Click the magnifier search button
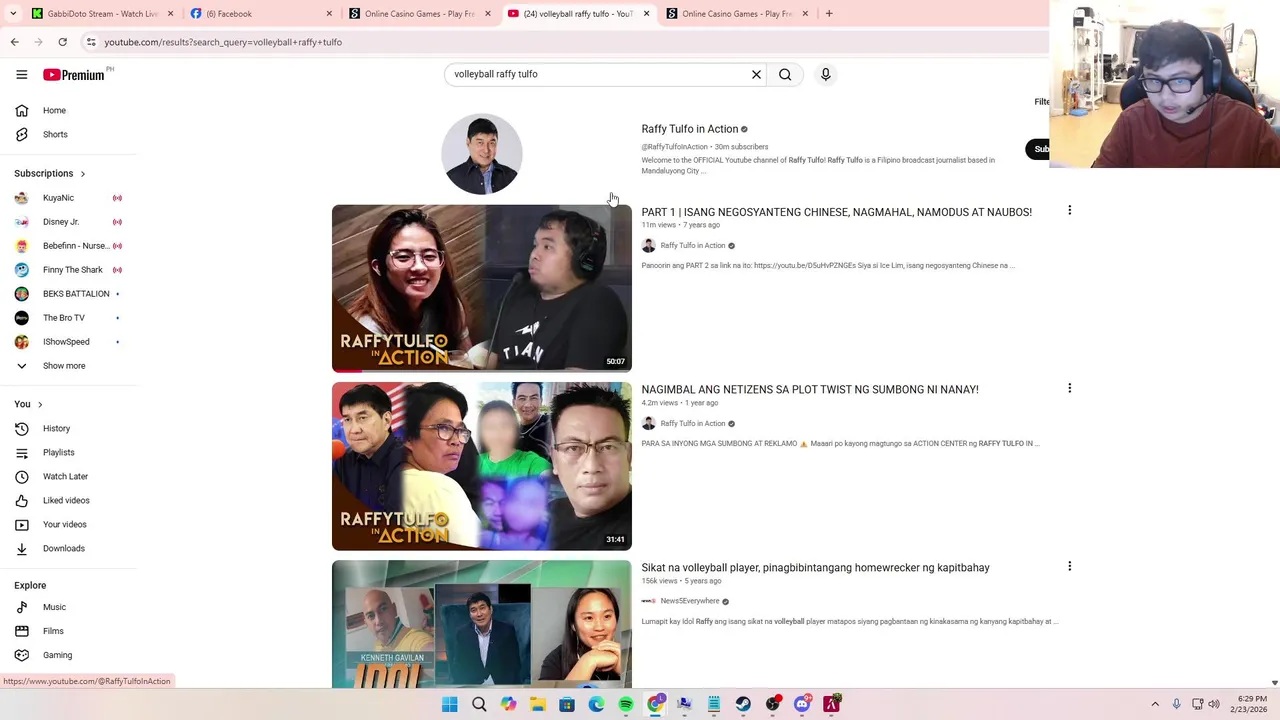This screenshot has height=720, width=1280. [785, 74]
